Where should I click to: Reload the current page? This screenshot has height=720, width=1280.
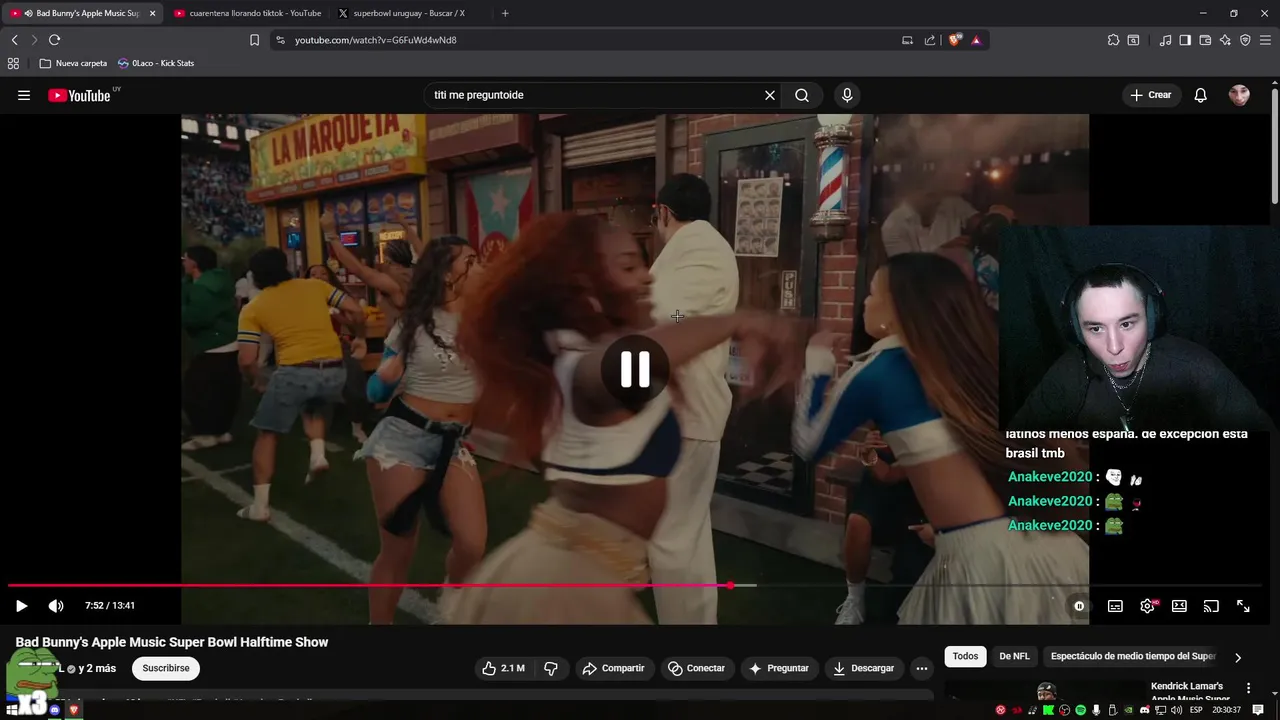[x=54, y=40]
